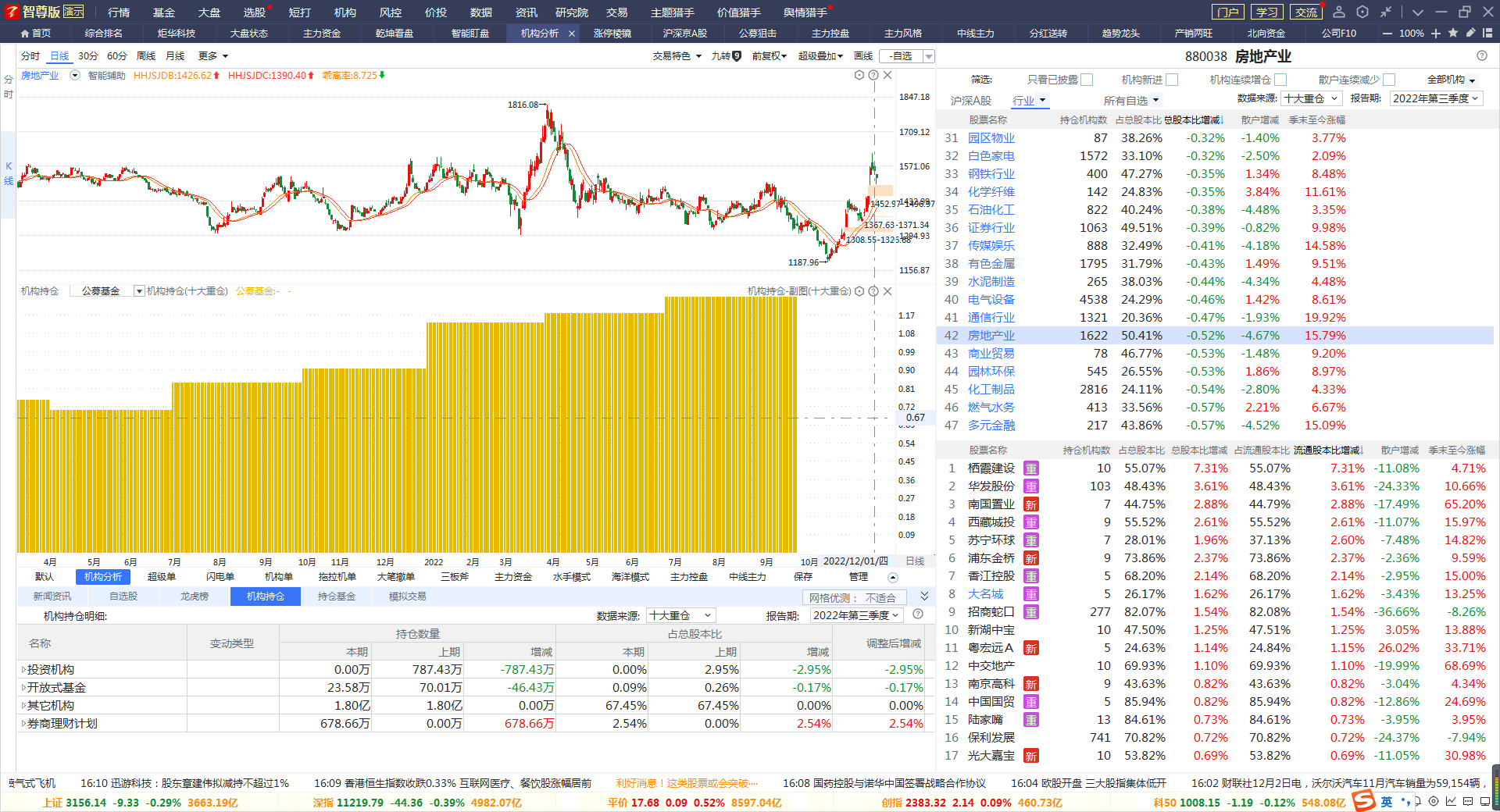The width and height of the screenshot is (1500, 812).
Task: Open the 交易特色 dropdown
Action: point(677,56)
